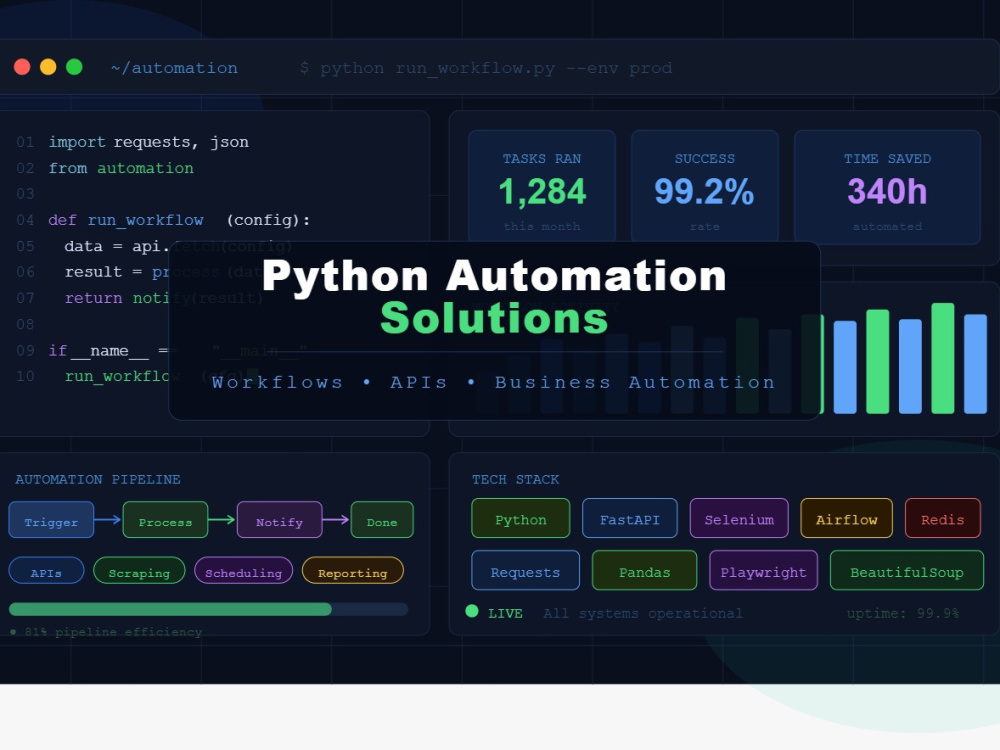Click the green maximize dot in the terminal header

click(x=75, y=67)
